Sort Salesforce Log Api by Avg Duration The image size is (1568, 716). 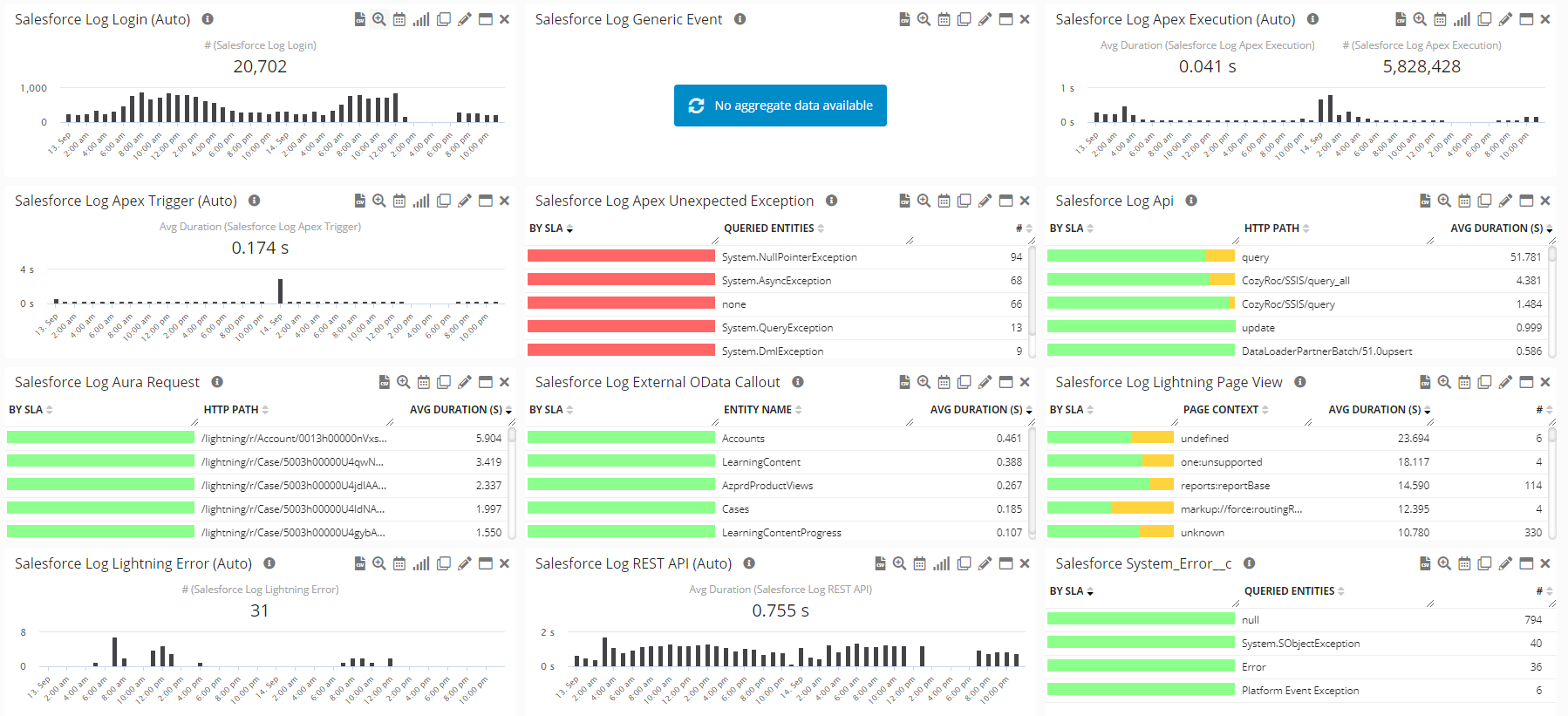click(1496, 228)
